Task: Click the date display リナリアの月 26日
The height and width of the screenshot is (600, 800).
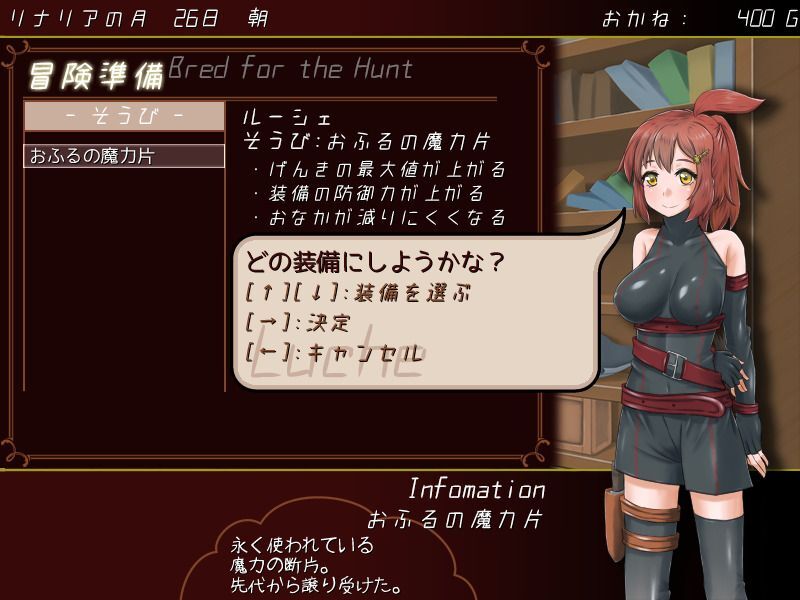Action: click(114, 19)
